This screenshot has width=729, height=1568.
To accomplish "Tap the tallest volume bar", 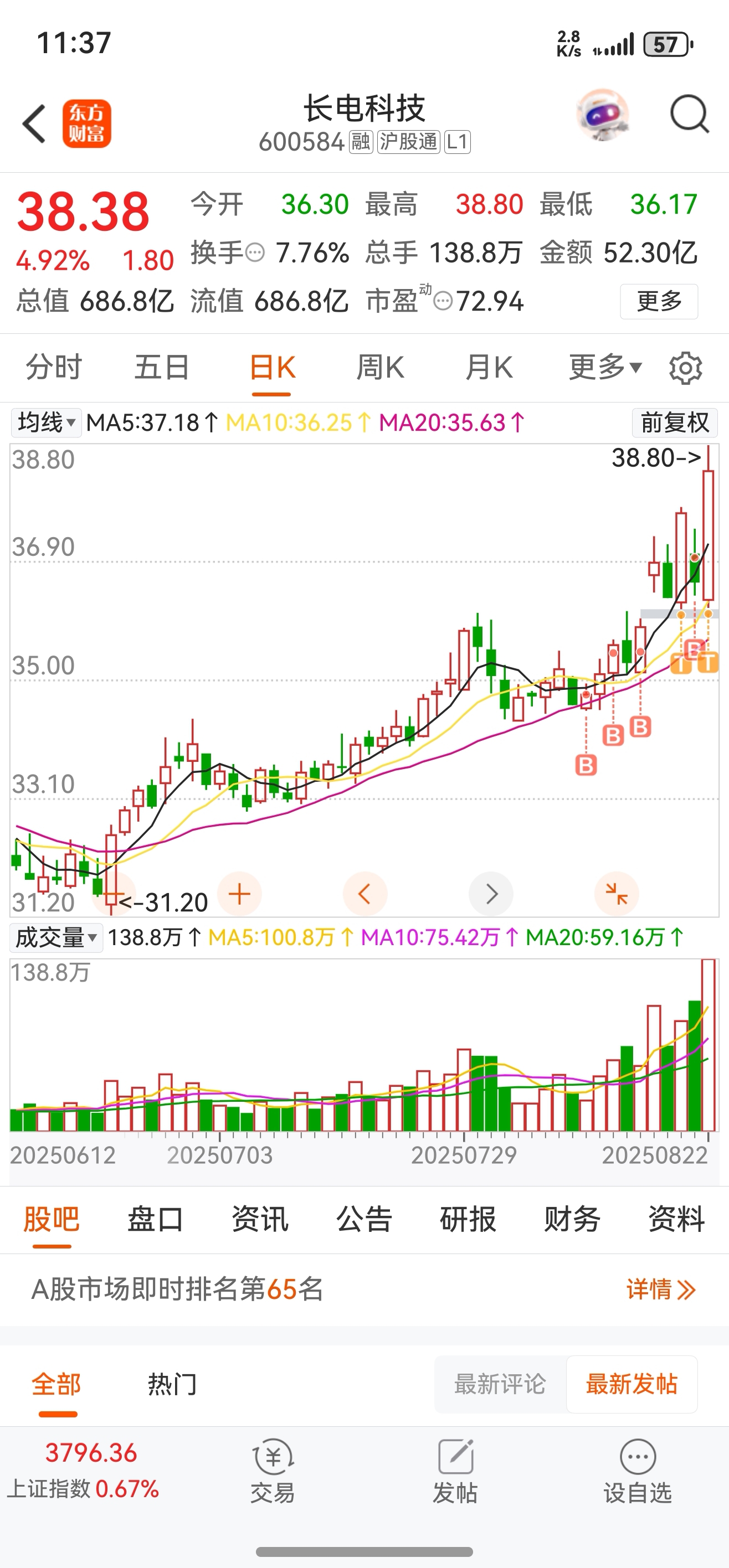I will pos(709,1046).
